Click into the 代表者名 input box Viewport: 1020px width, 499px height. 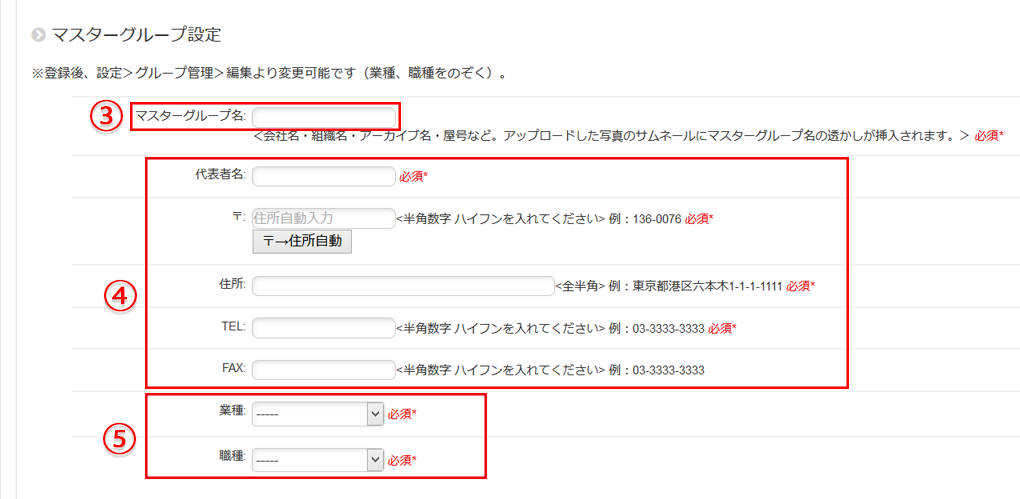tap(324, 177)
